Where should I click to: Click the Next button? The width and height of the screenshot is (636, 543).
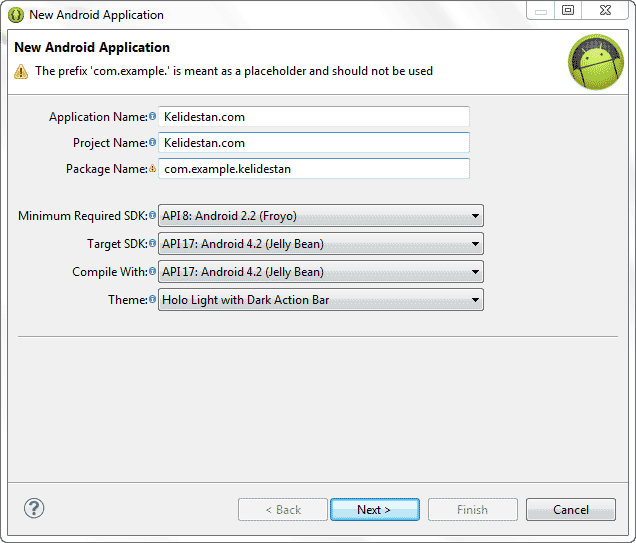tap(375, 509)
